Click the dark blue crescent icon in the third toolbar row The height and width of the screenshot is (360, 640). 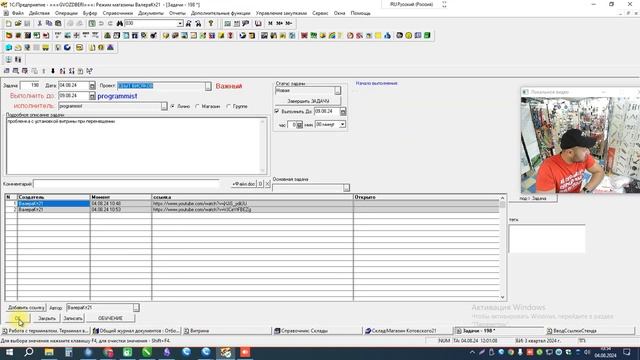(68, 48)
